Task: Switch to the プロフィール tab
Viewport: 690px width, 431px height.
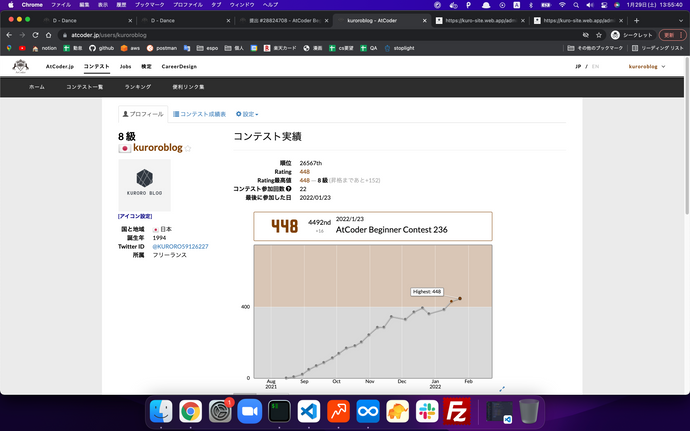Action: click(143, 114)
